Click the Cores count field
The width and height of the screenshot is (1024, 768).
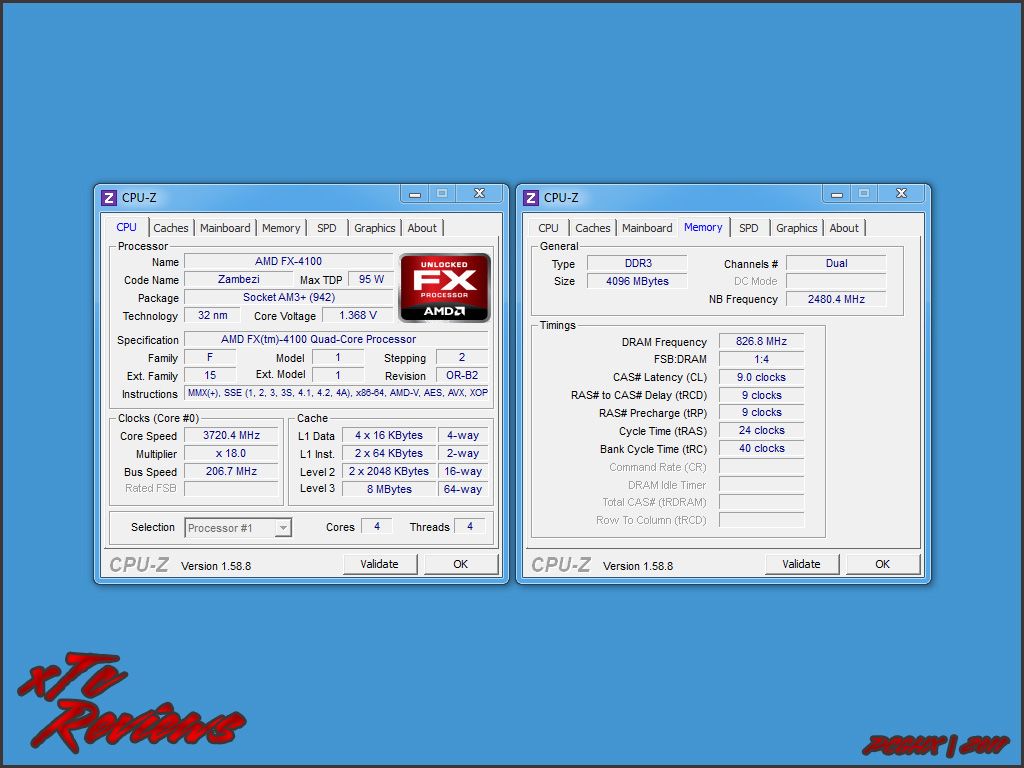[377, 526]
